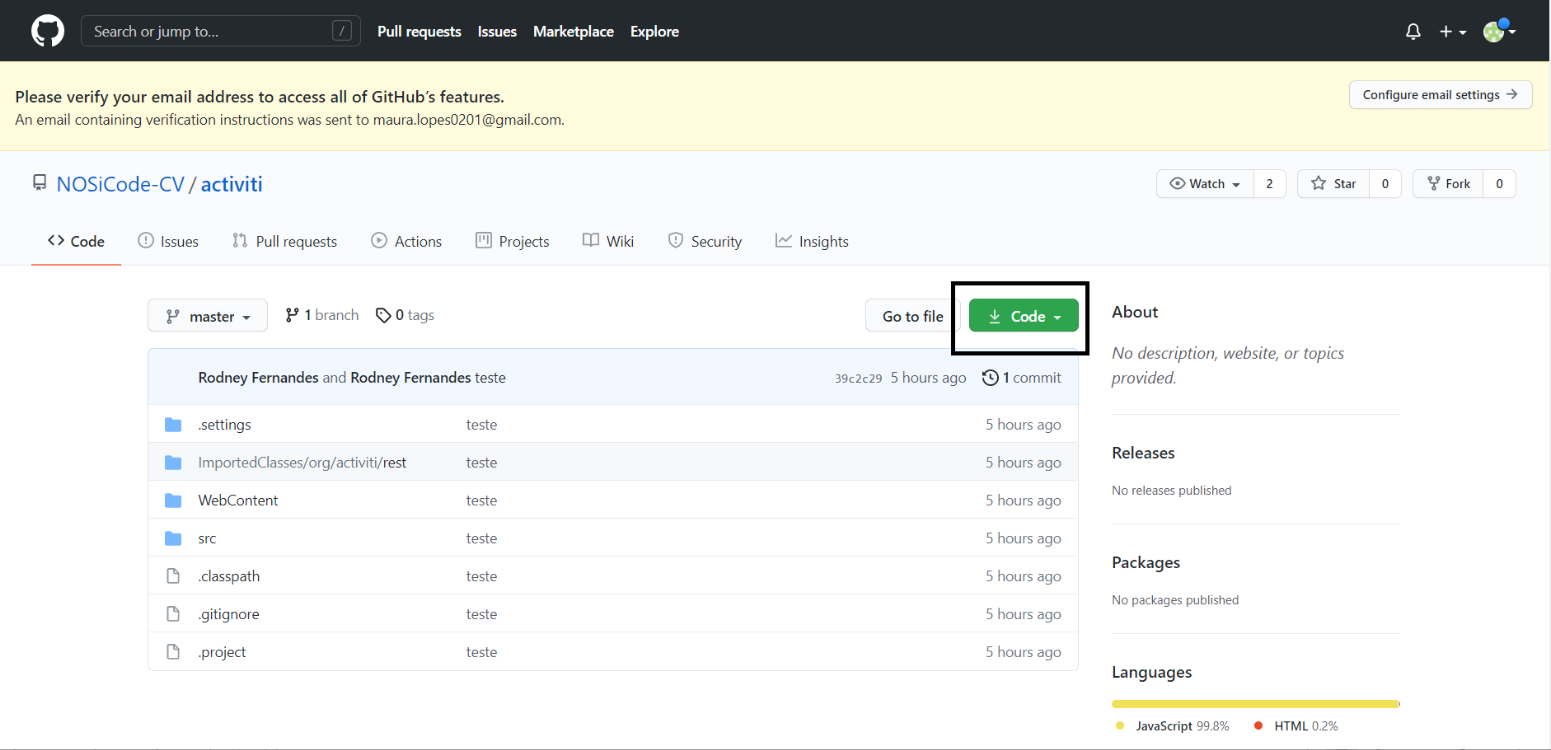1551x750 pixels.
Task: View the 1 branch link
Action: coord(322,315)
